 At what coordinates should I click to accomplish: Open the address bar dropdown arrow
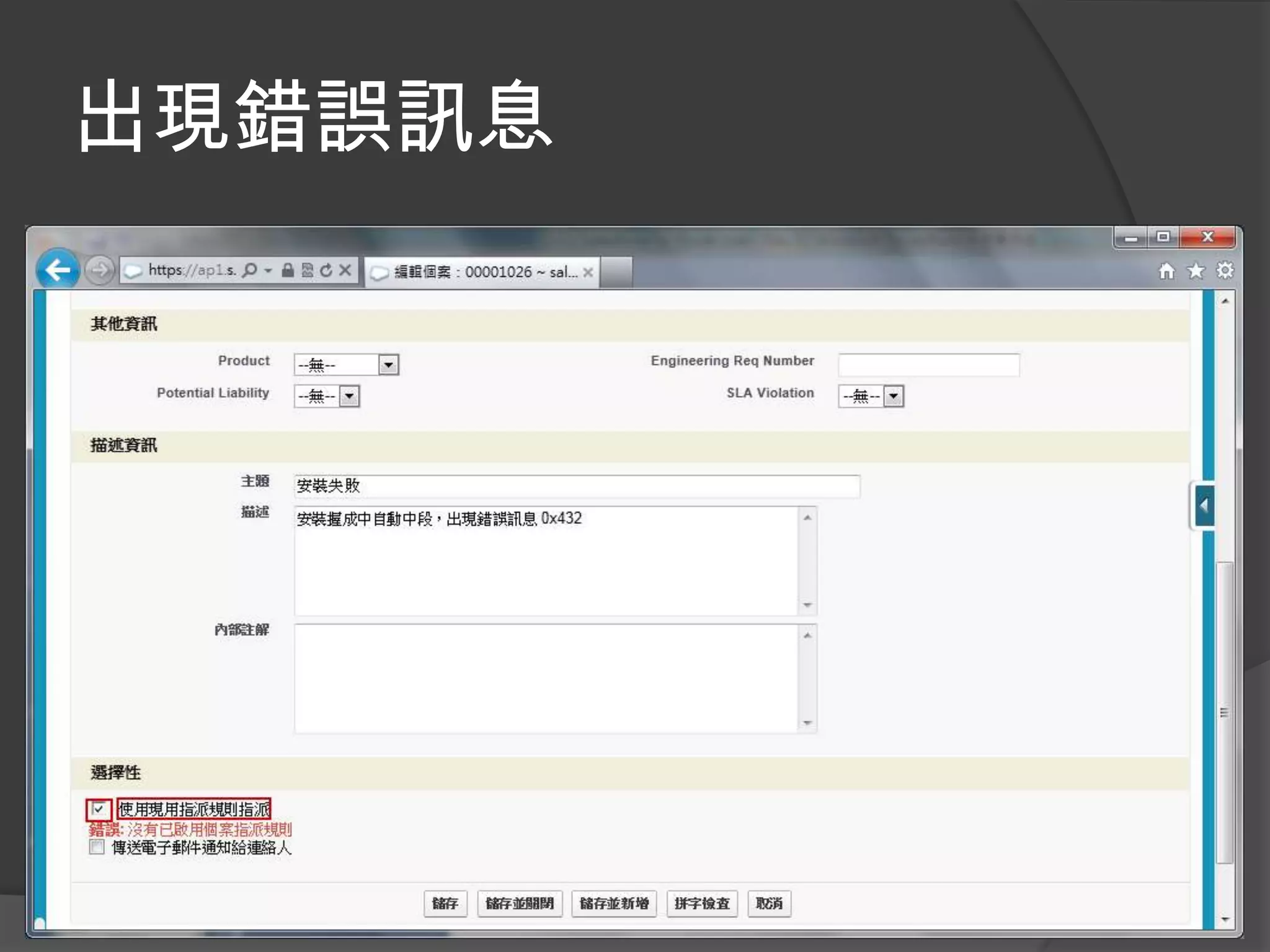tap(268, 271)
